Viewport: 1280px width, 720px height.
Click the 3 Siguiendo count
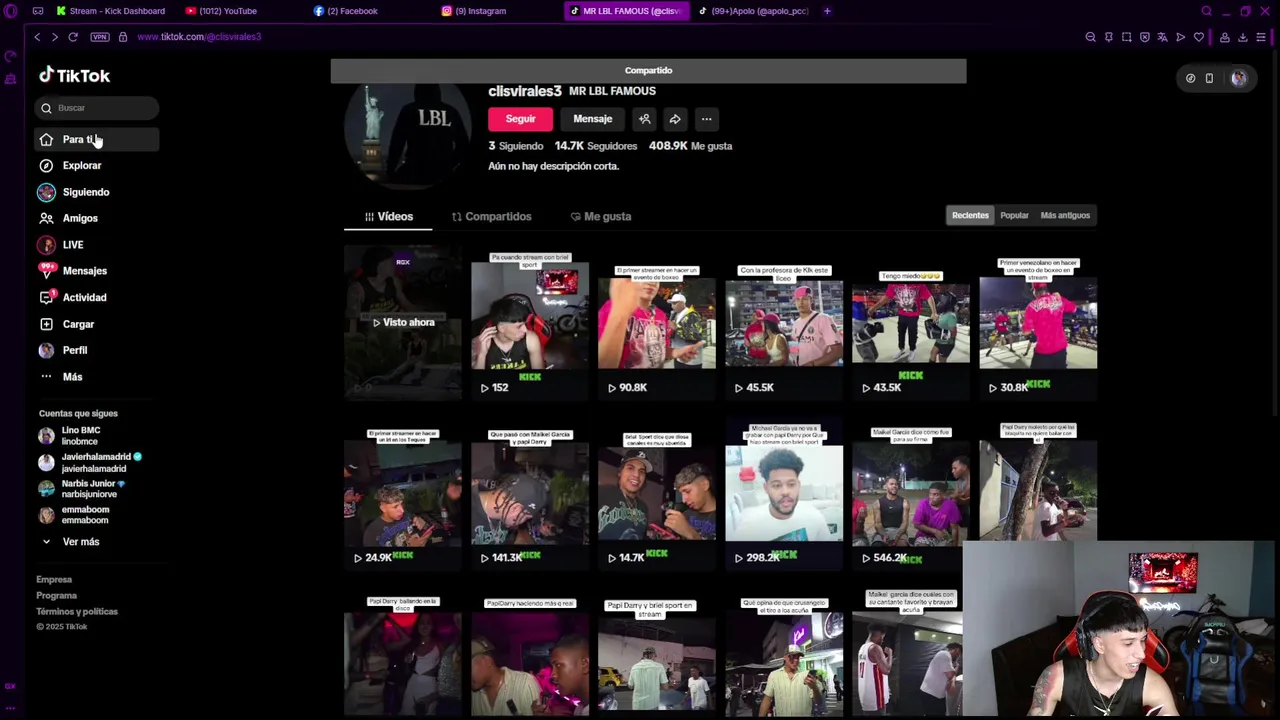pos(515,146)
